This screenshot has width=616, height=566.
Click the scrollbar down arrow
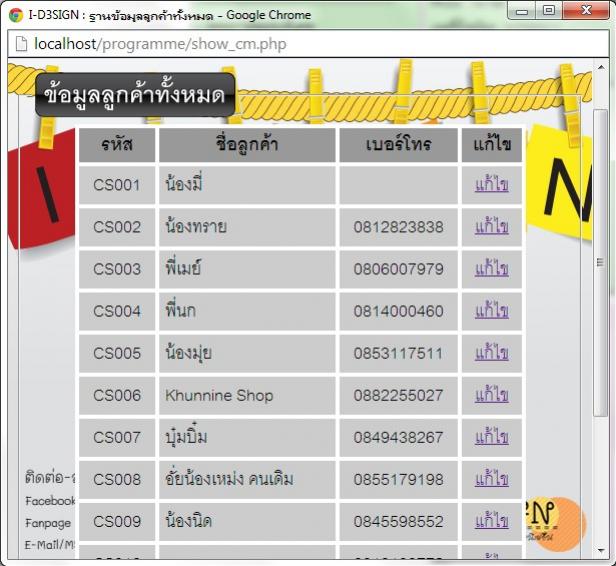[601, 551]
